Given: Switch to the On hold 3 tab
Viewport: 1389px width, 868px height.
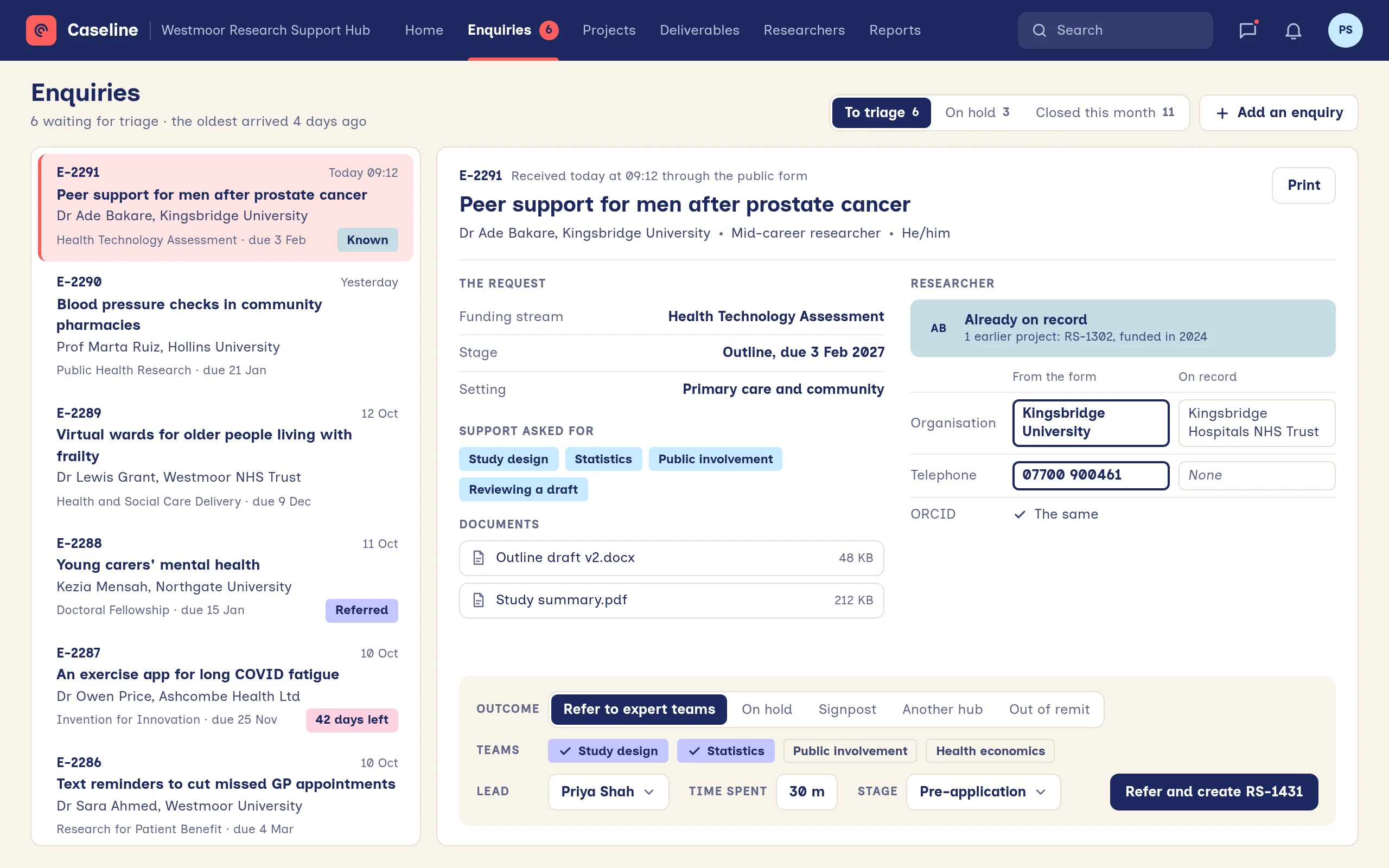Looking at the screenshot, I should [978, 112].
